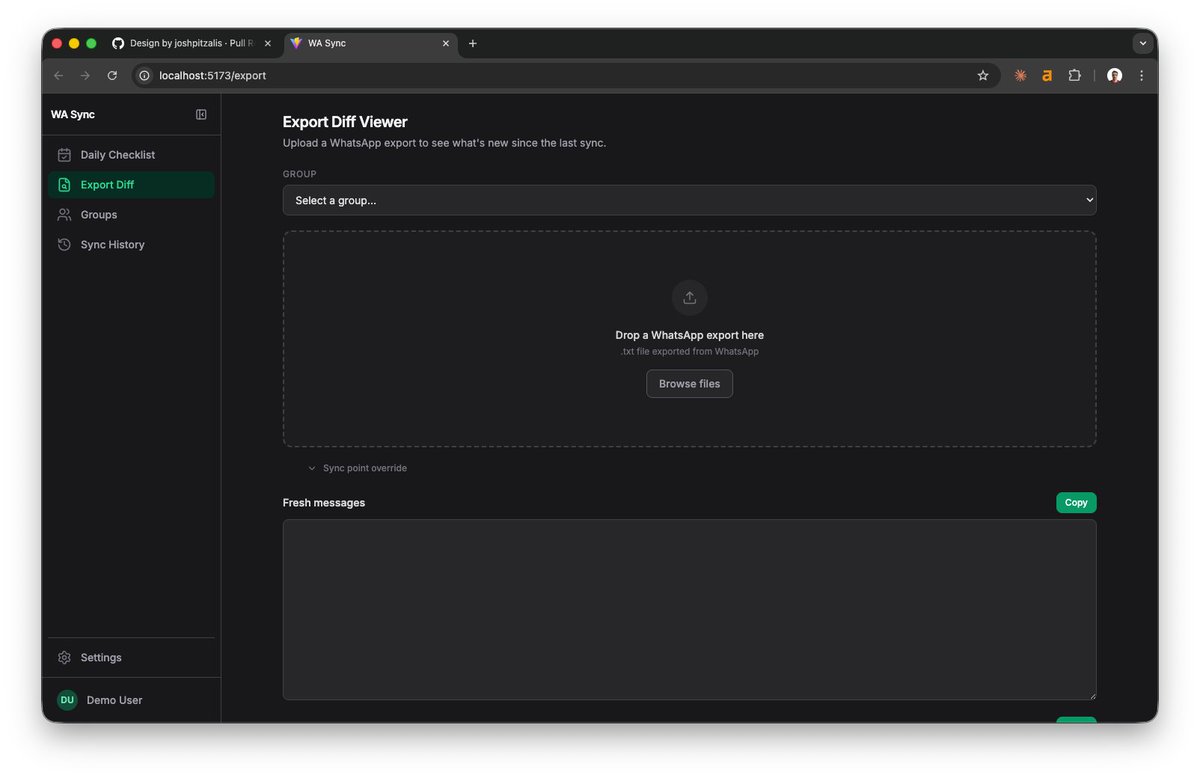Close the GitHub Pull Request tab

click(268, 43)
